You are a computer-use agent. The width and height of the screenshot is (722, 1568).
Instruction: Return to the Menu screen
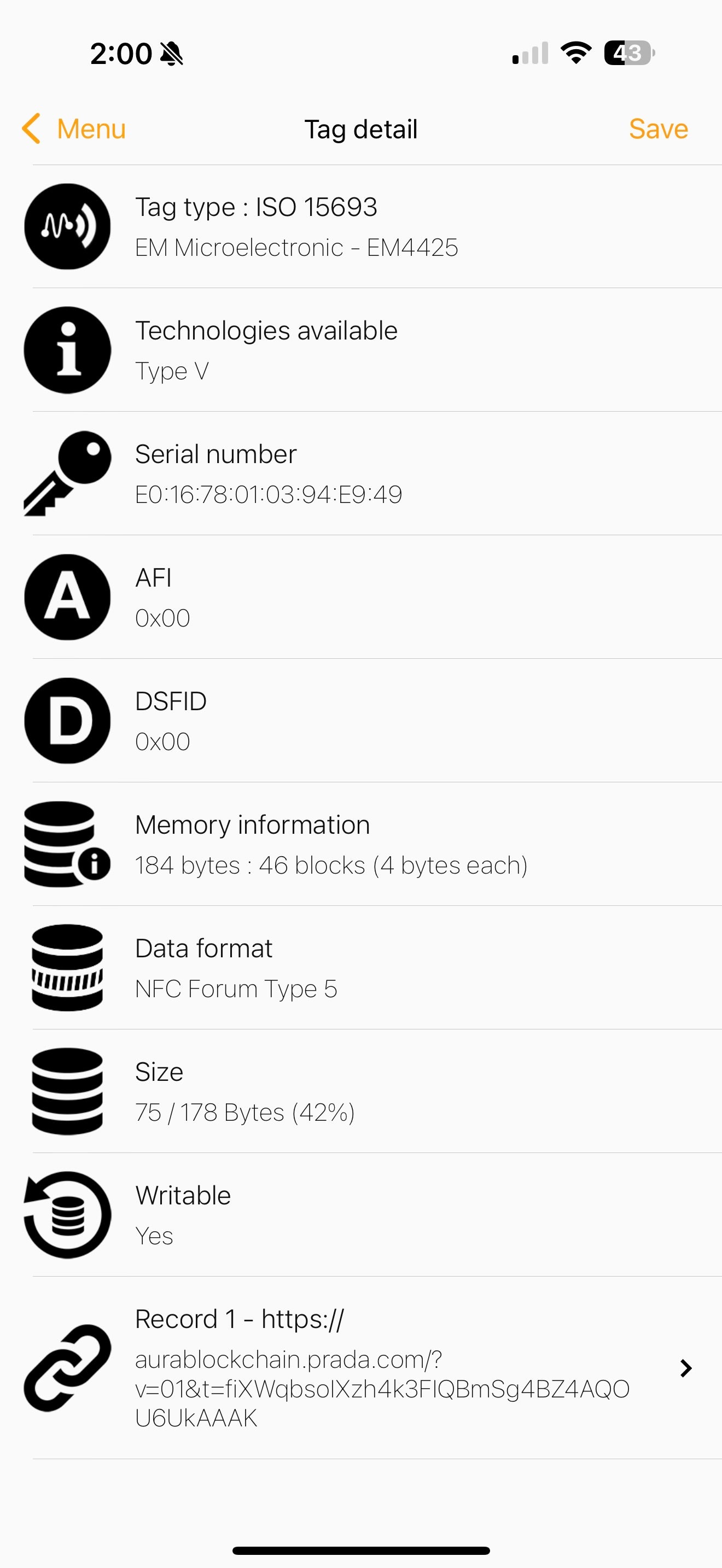[x=91, y=129]
